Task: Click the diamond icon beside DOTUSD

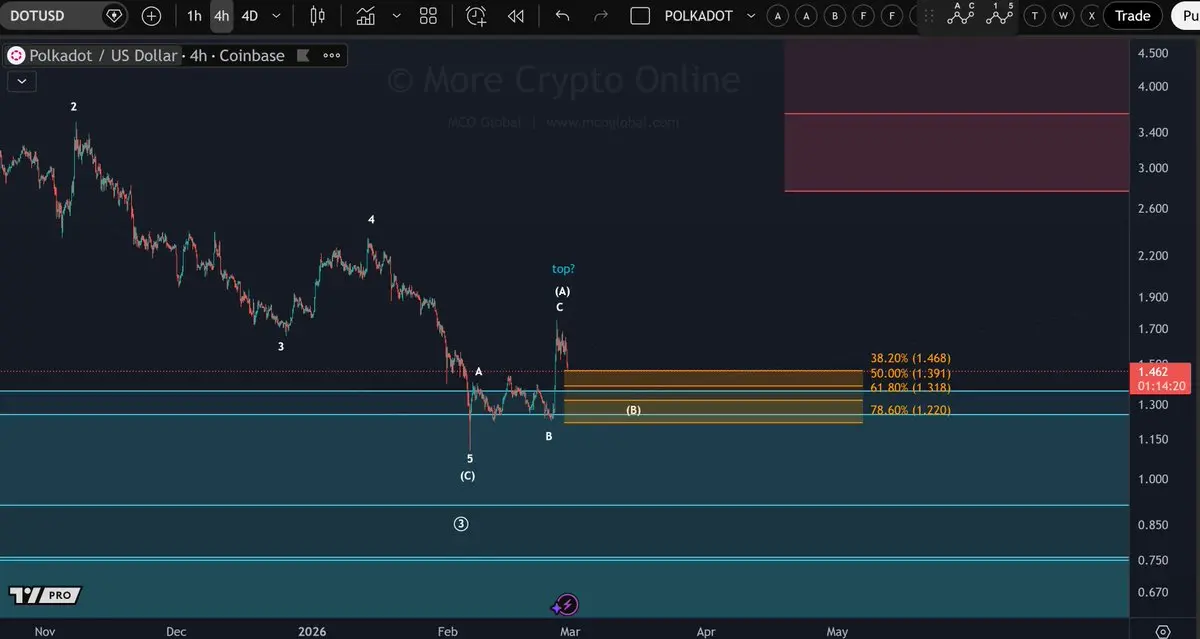Action: click(114, 16)
